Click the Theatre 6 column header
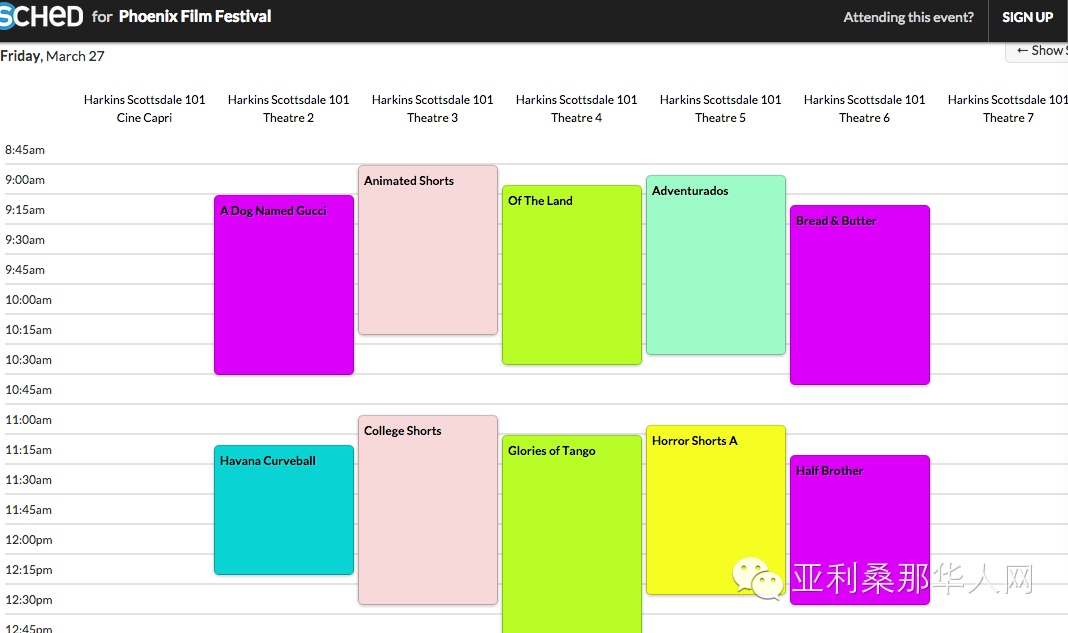The height and width of the screenshot is (633, 1068). (865, 108)
